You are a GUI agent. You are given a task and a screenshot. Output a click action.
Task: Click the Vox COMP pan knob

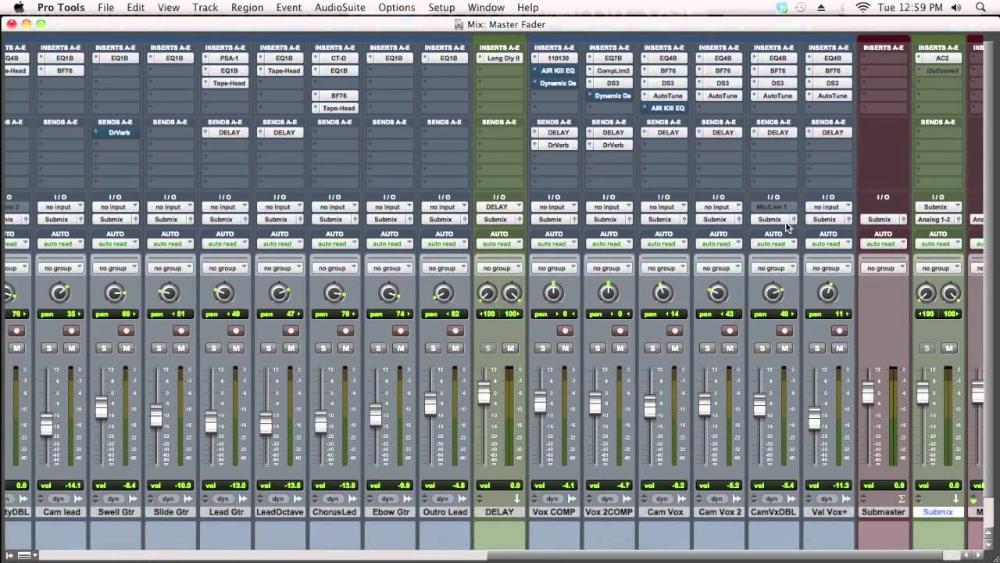point(553,293)
